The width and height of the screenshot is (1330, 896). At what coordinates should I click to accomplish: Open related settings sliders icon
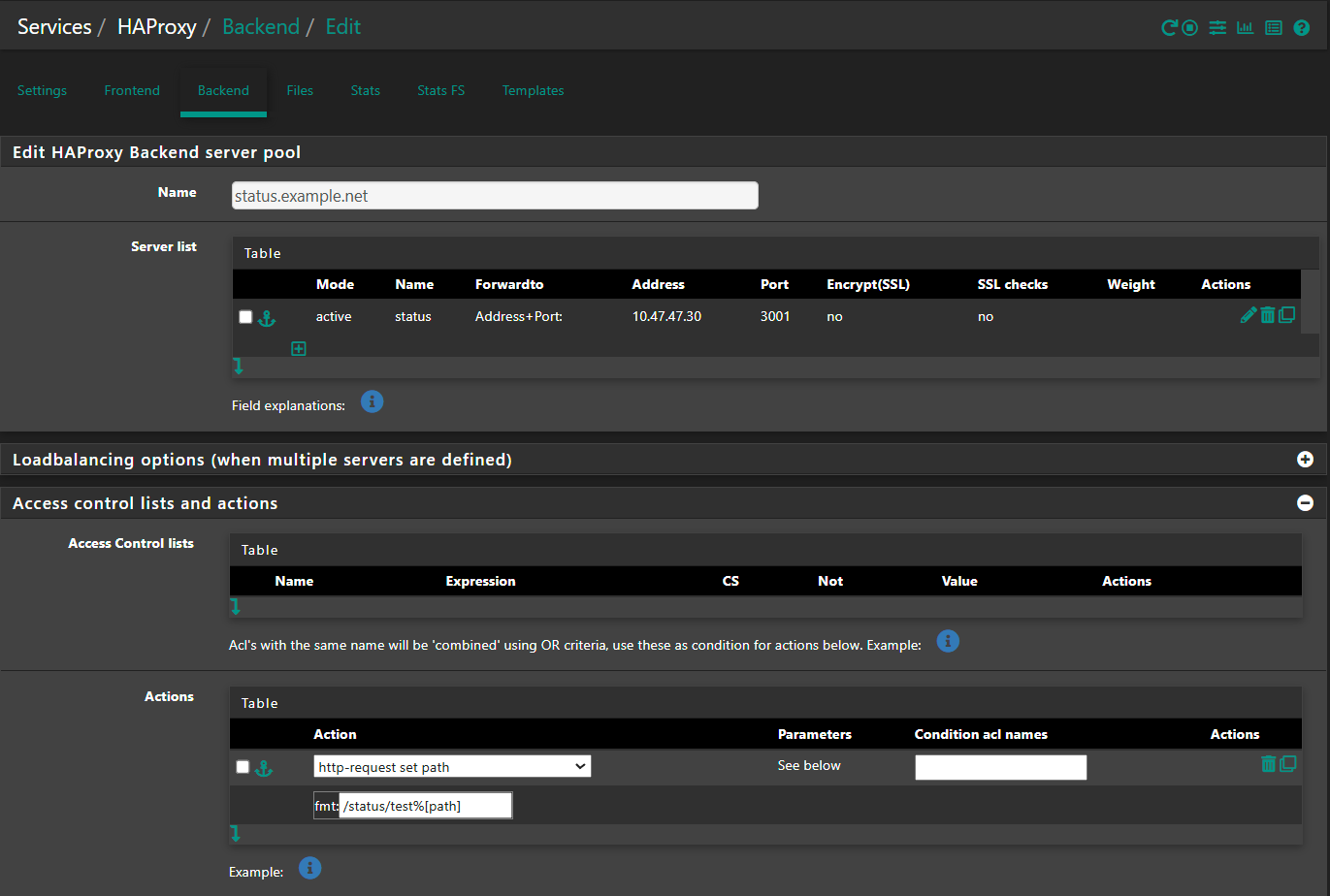(1217, 28)
